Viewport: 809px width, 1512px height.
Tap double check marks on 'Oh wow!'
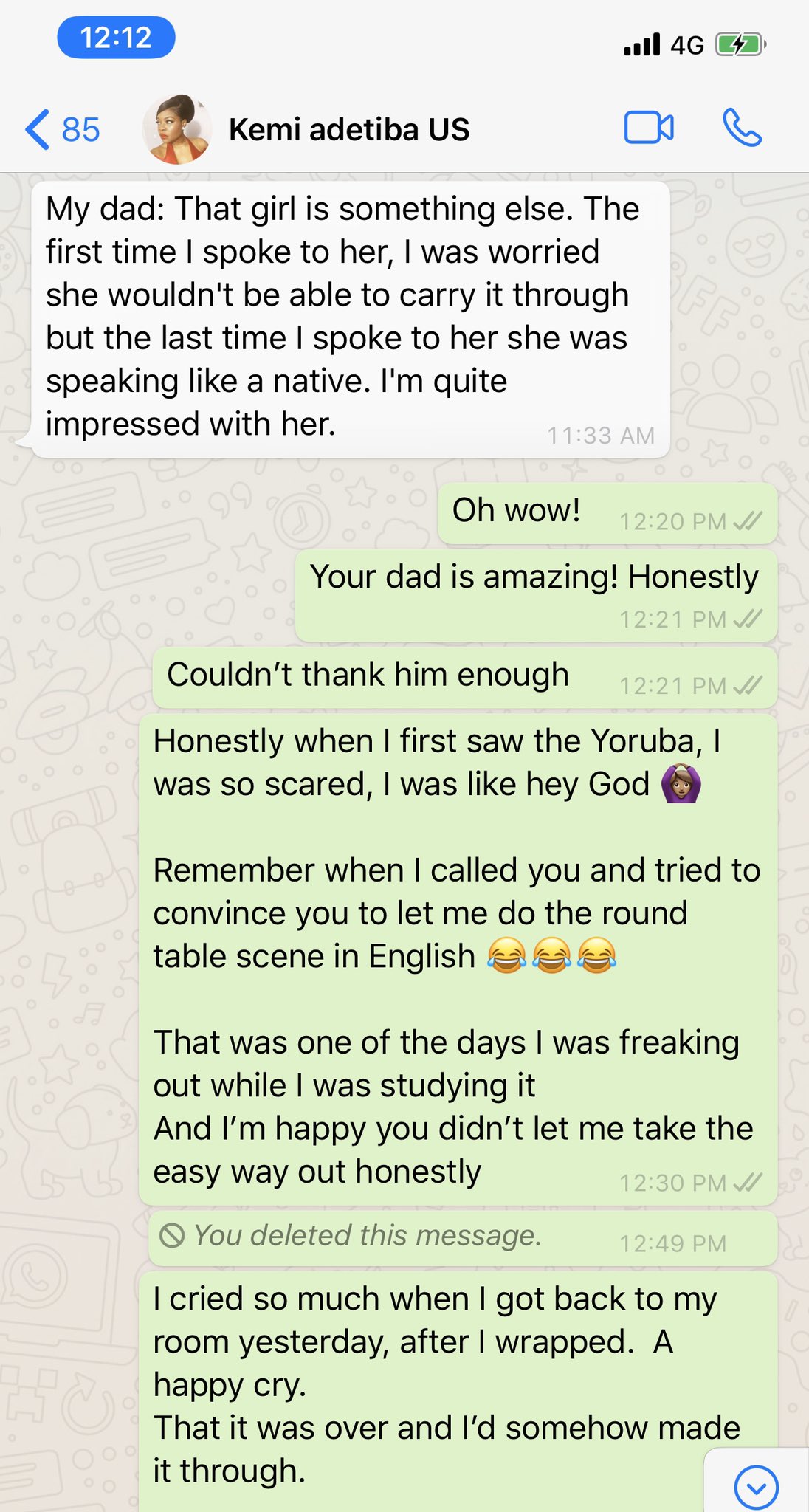click(x=748, y=522)
